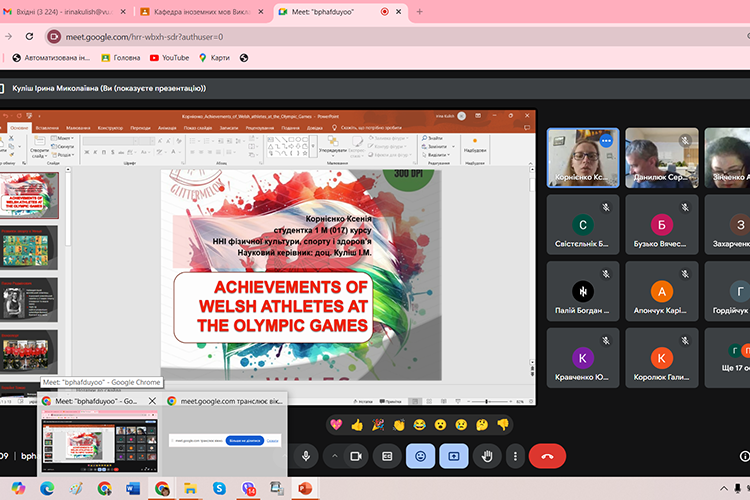Viewport: 750px width, 500px height.
Task: Send the thumbs up reaction
Action: coord(357,424)
